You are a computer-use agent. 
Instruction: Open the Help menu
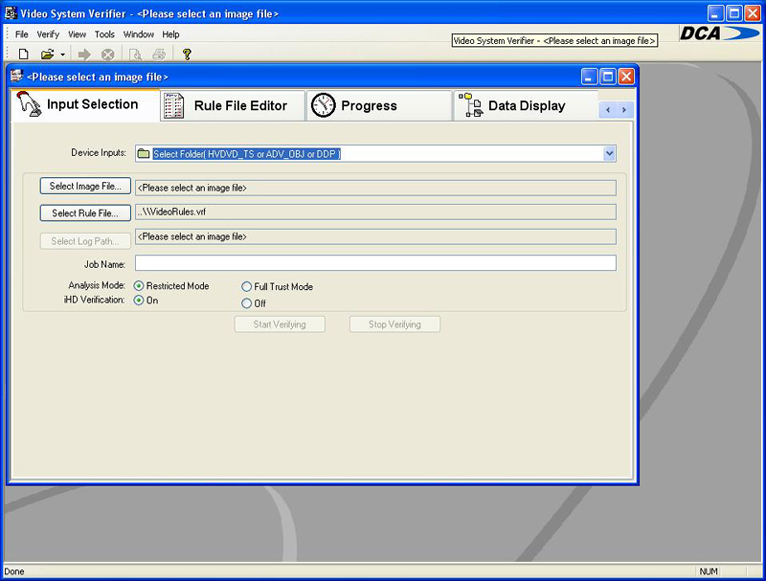(171, 34)
